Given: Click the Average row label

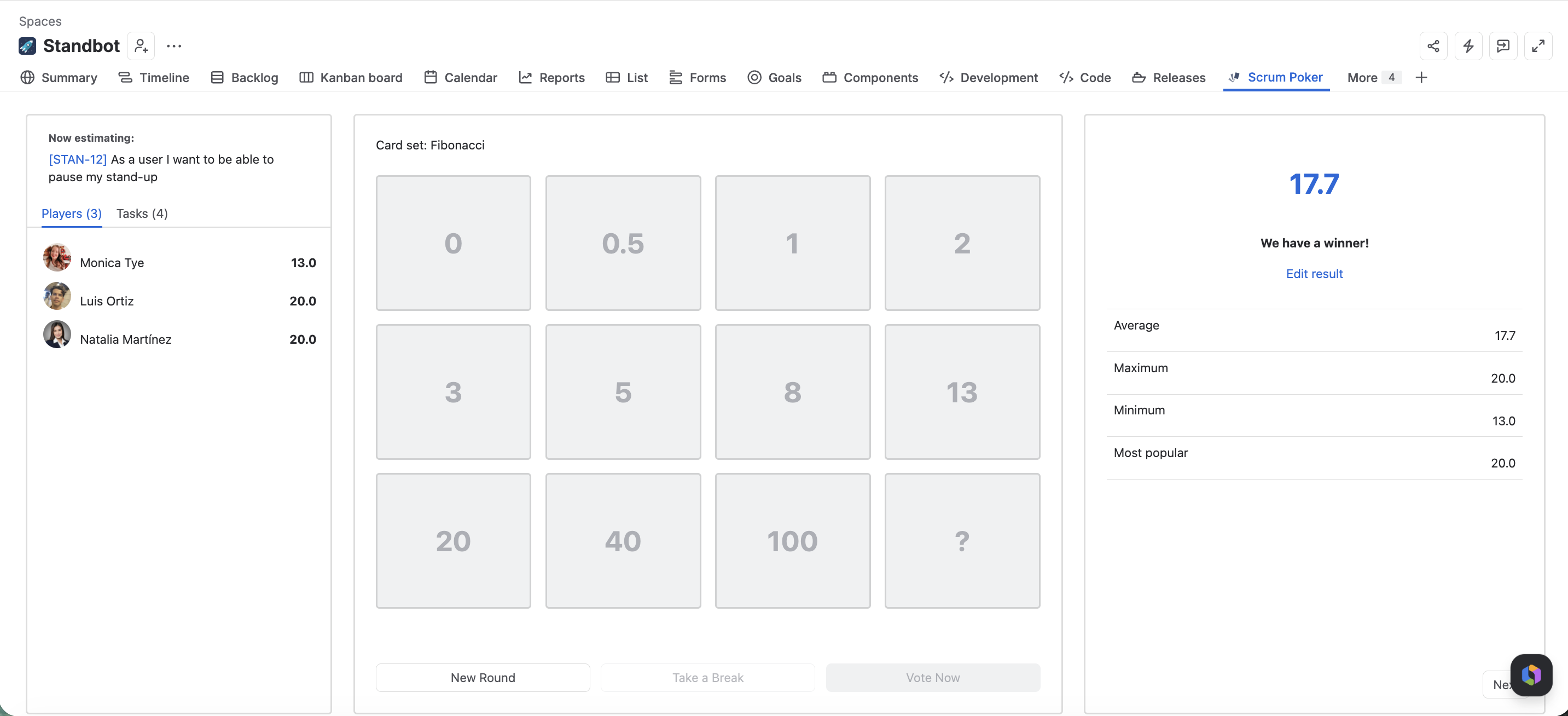Looking at the screenshot, I should [1136, 325].
